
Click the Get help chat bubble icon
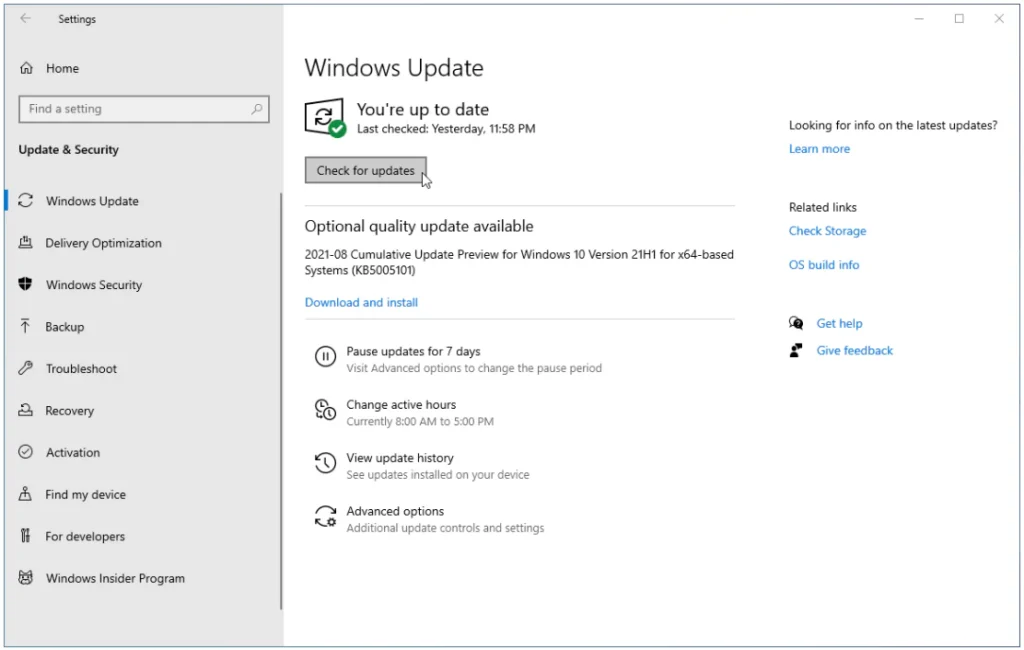tap(796, 323)
